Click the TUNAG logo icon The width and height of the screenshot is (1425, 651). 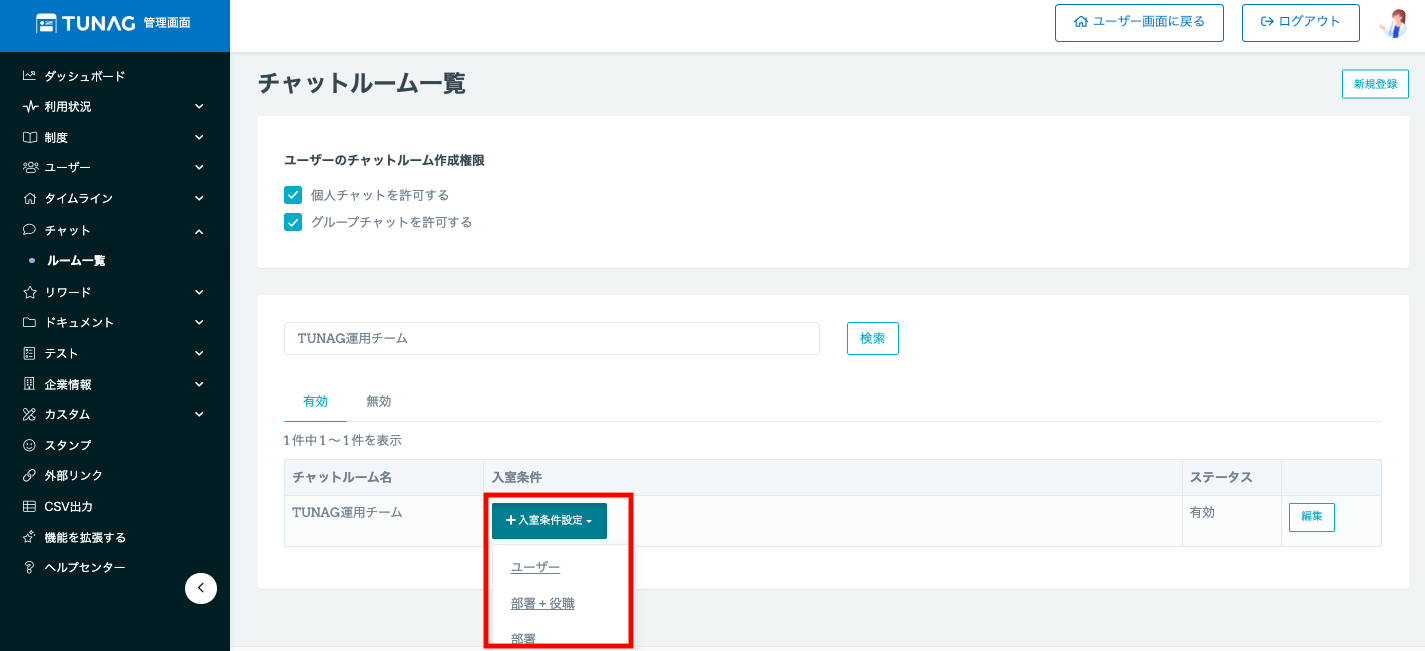47,23
